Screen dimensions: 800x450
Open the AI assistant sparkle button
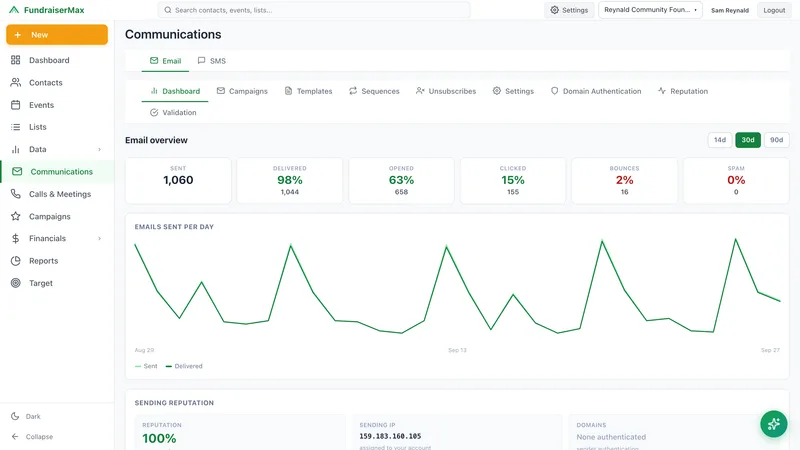tap(773, 424)
